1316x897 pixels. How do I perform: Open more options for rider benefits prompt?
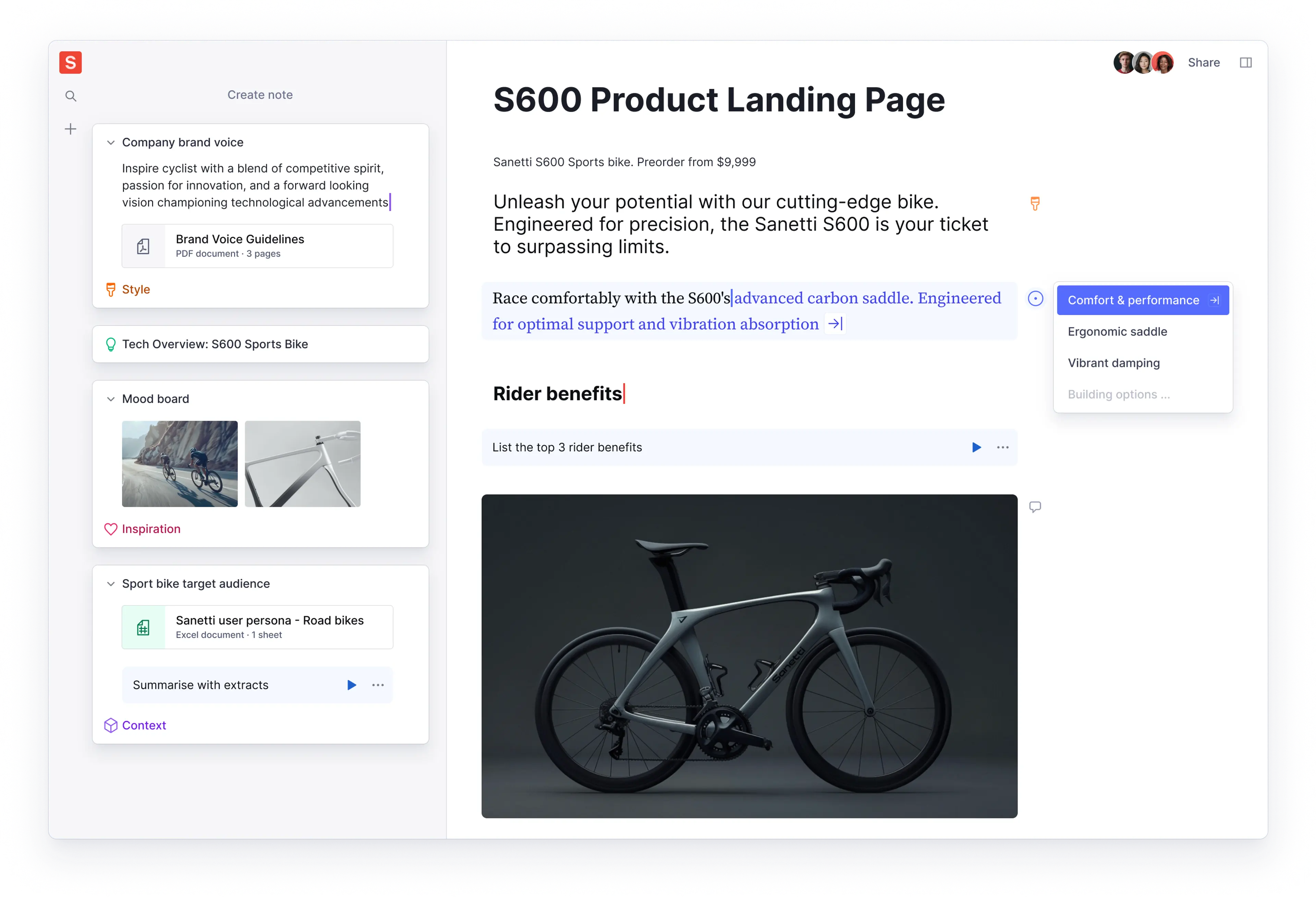click(1002, 448)
